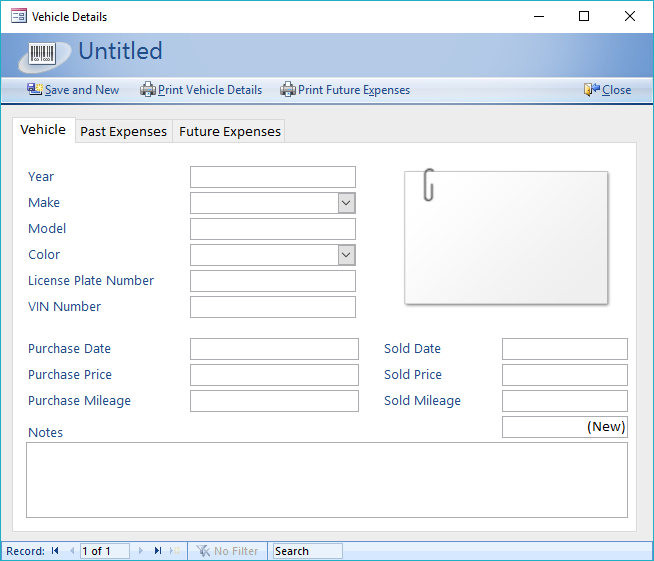Click the Save and New button
654x561 pixels.
pyautogui.click(x=73, y=90)
